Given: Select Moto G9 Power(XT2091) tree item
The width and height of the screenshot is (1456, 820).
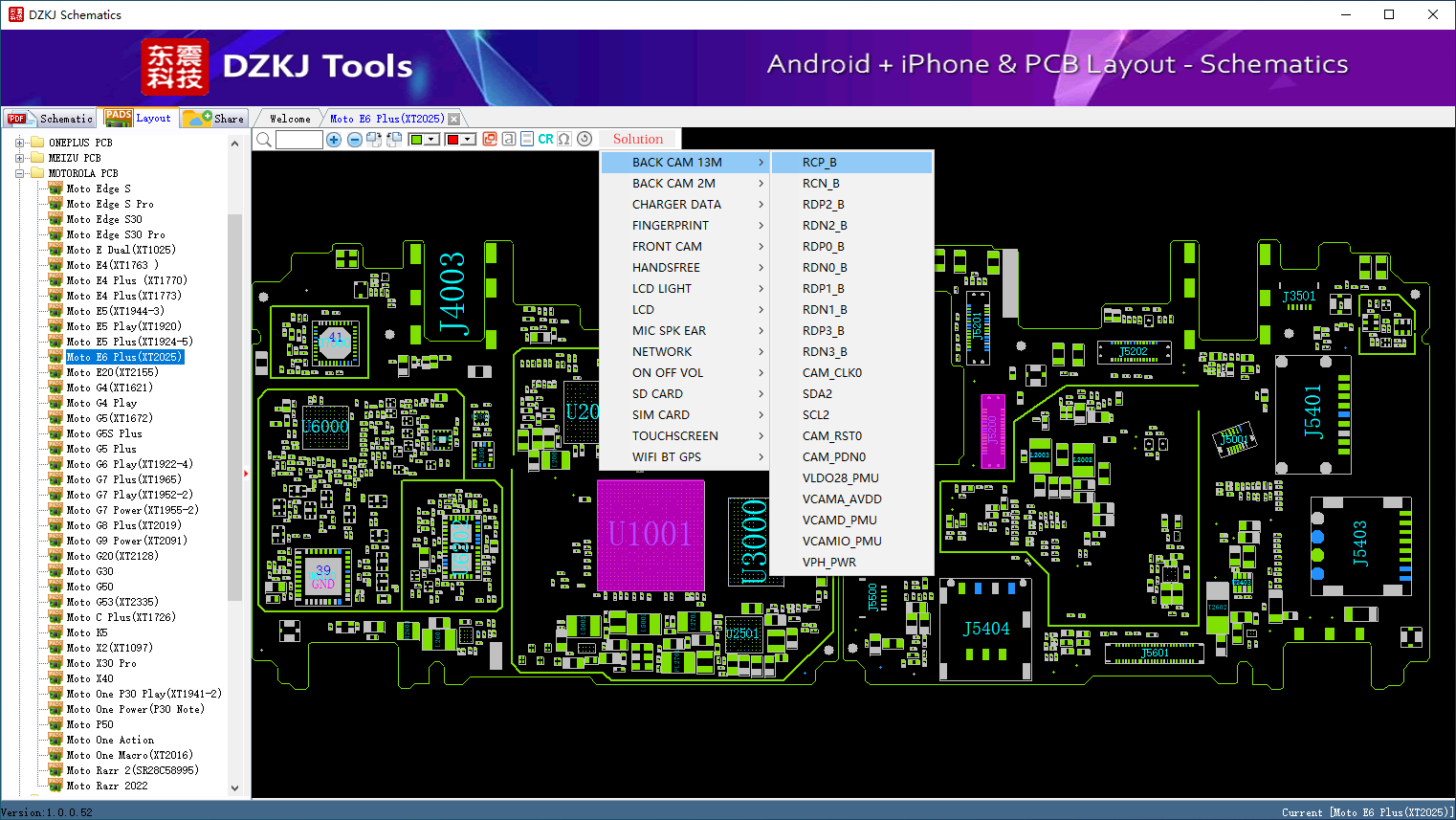Looking at the screenshot, I should coord(126,541).
